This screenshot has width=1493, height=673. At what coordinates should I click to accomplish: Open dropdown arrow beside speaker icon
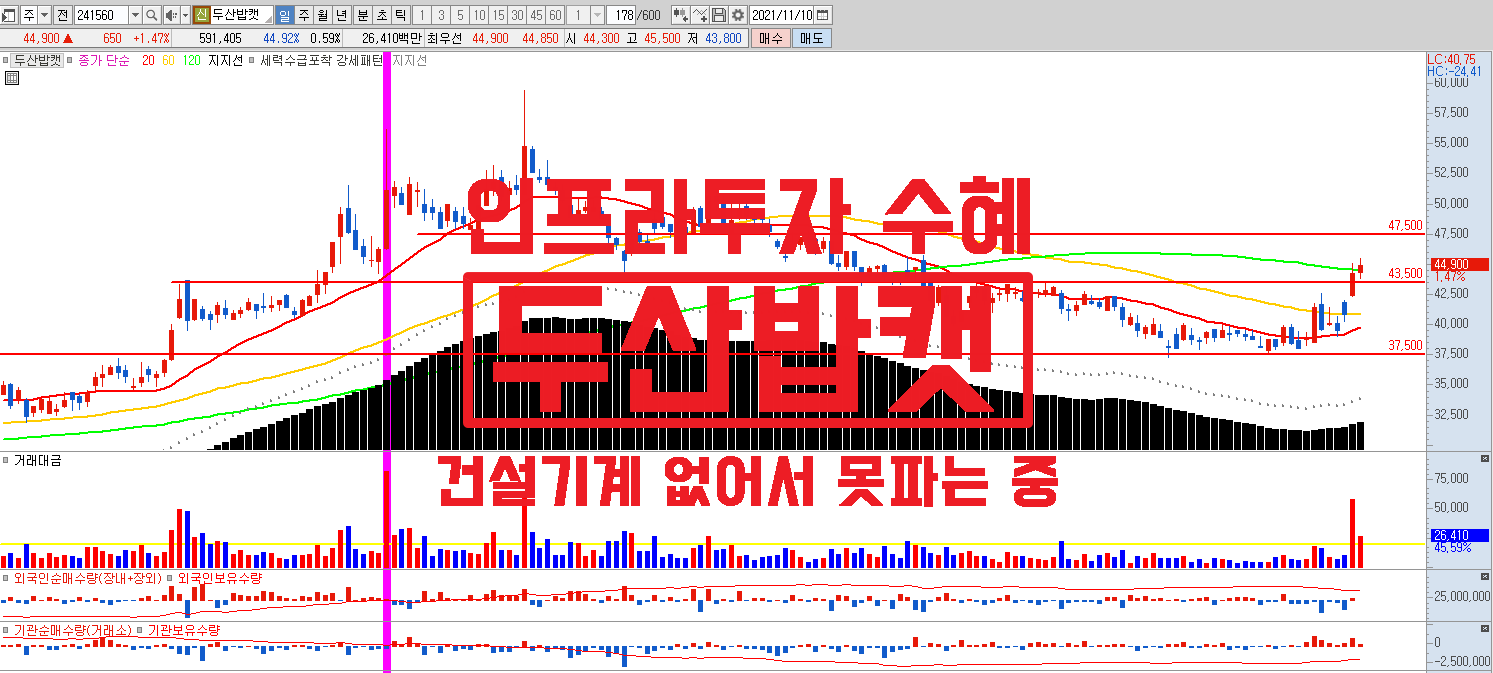point(185,15)
